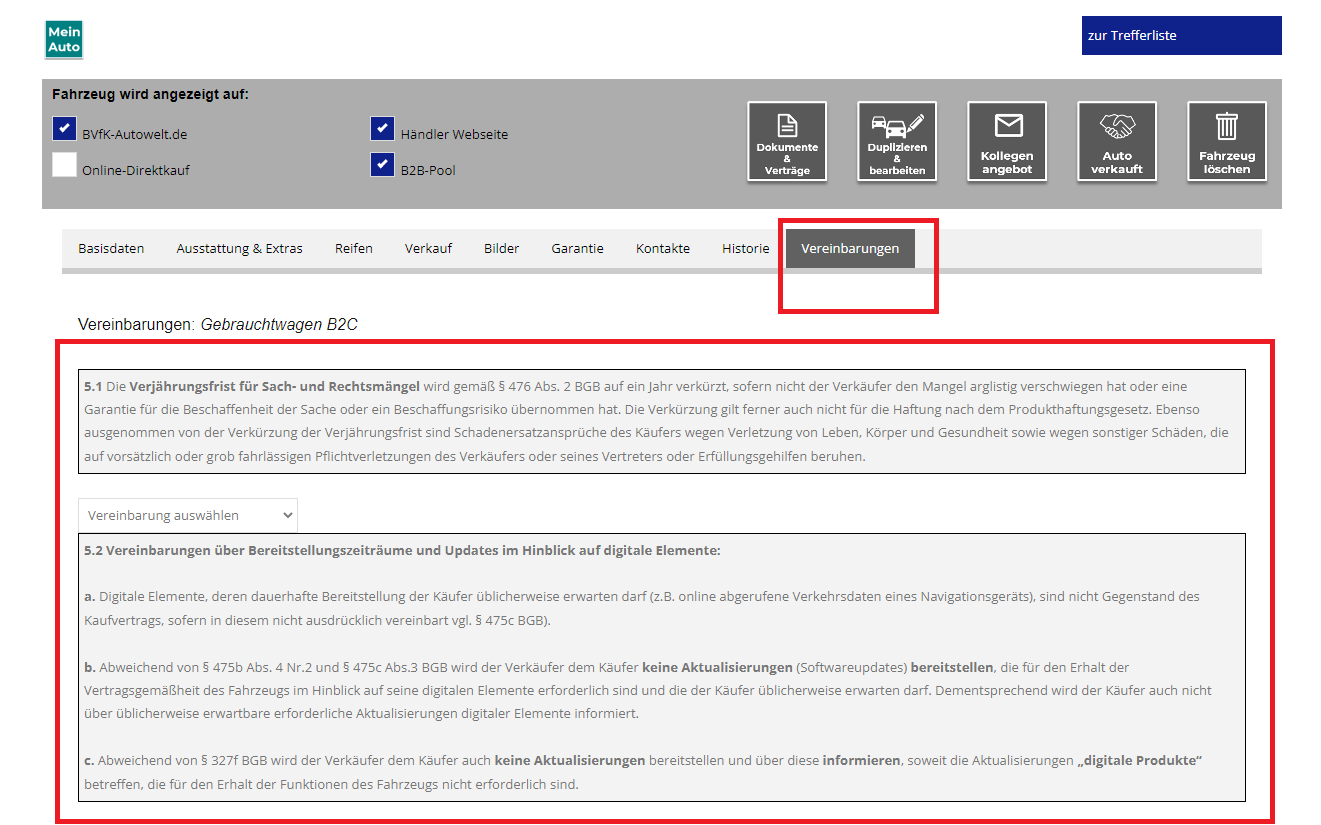The image size is (1321, 825).
Task: Enable the Online-Direktkauf checkbox
Action: [65, 165]
